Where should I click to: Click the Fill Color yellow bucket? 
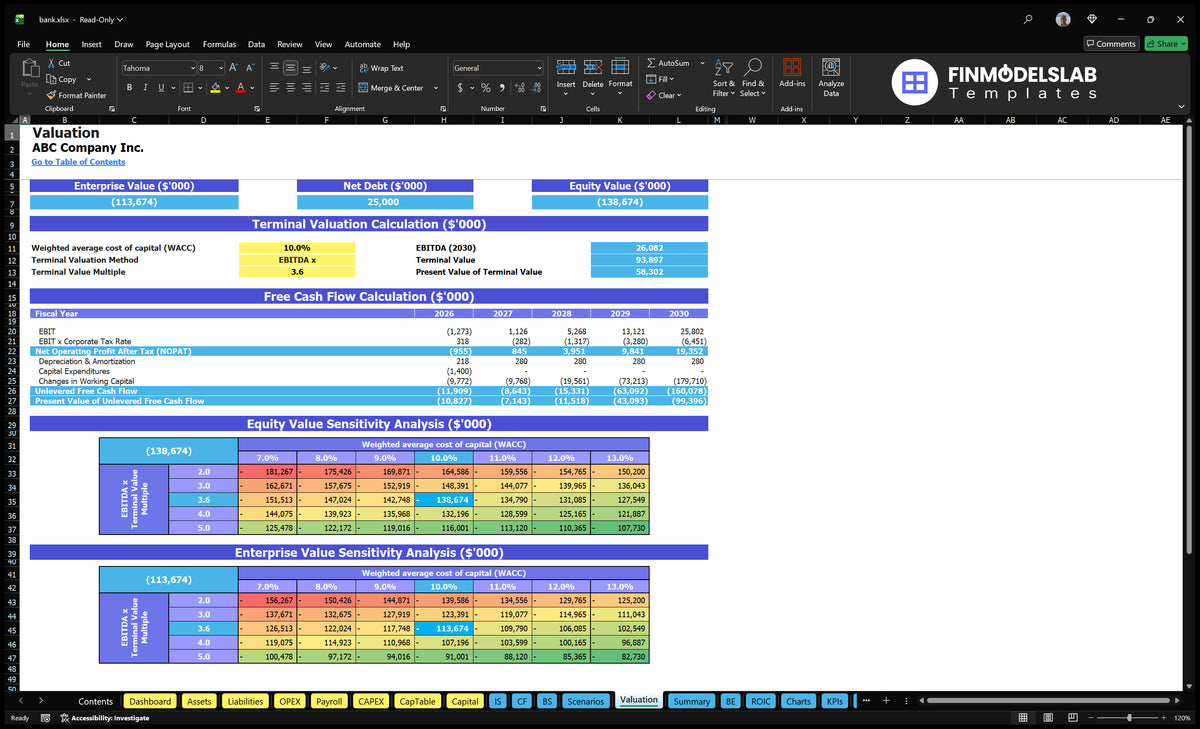coord(214,88)
